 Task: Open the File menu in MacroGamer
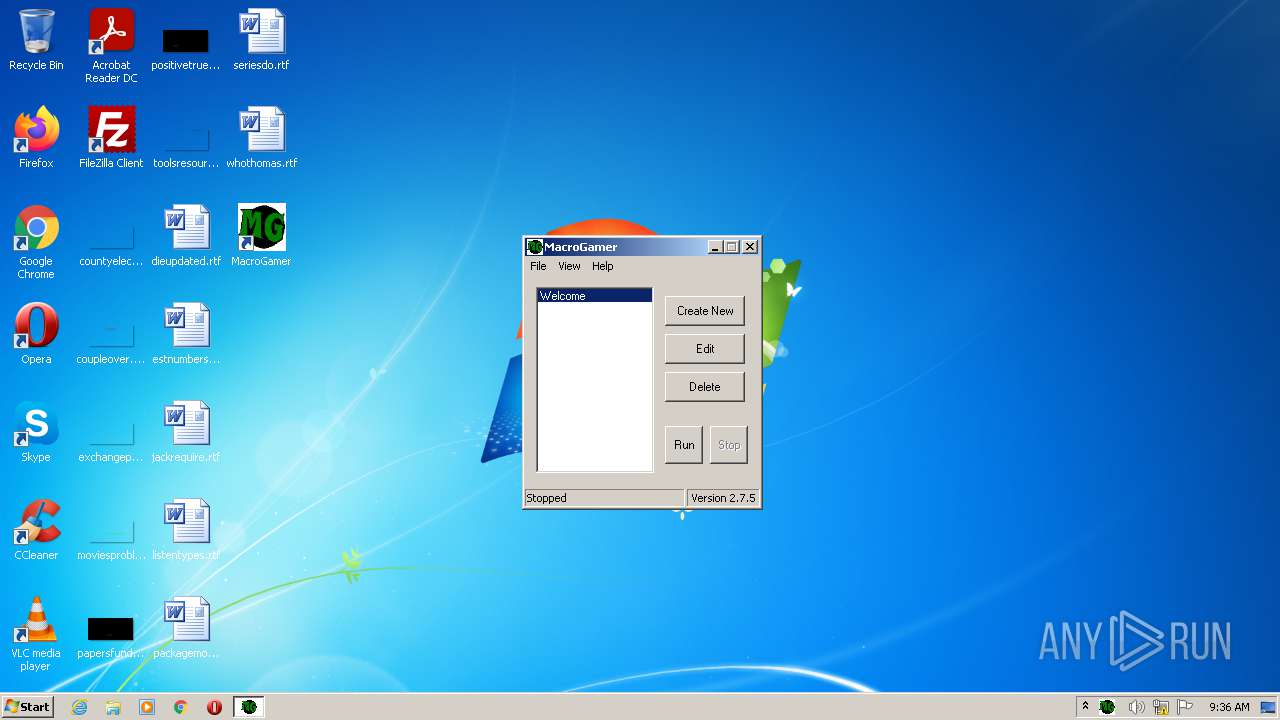click(x=538, y=266)
